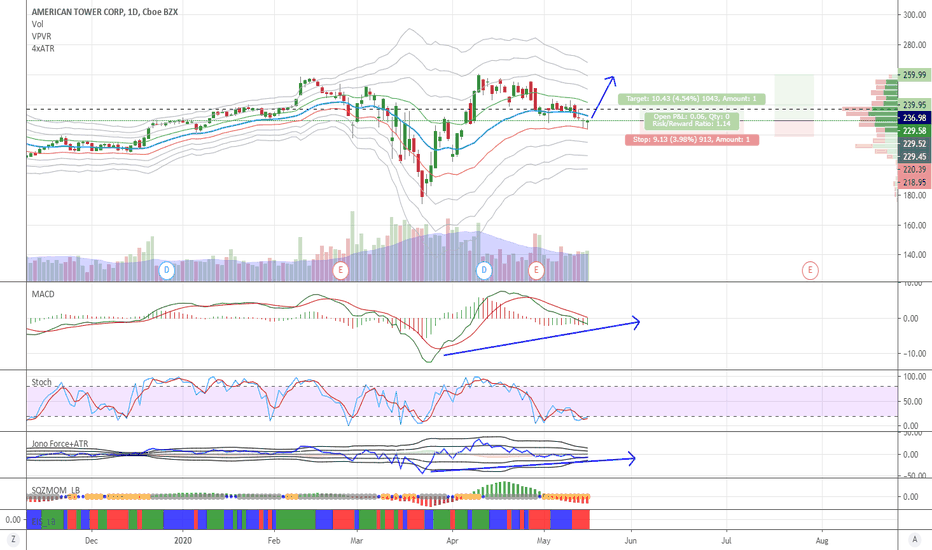Screen dimensions: 932x550
Task: Click the Aug label on time axis
Action: (822, 540)
